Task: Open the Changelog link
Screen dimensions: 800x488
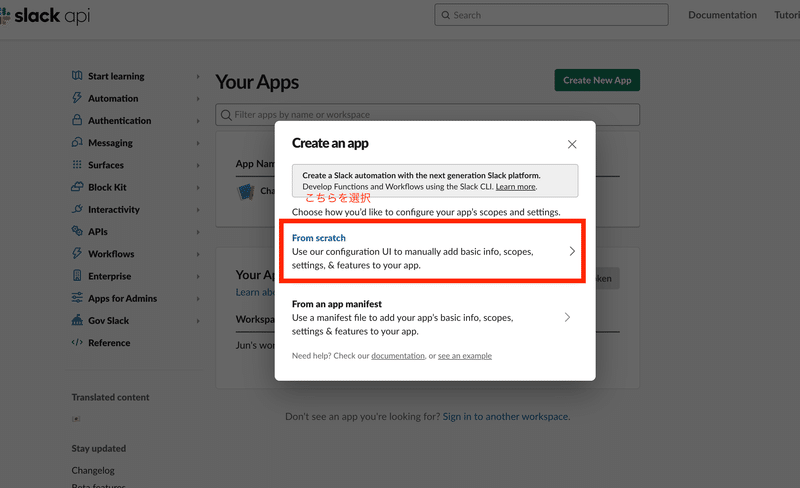Action: coord(93,471)
